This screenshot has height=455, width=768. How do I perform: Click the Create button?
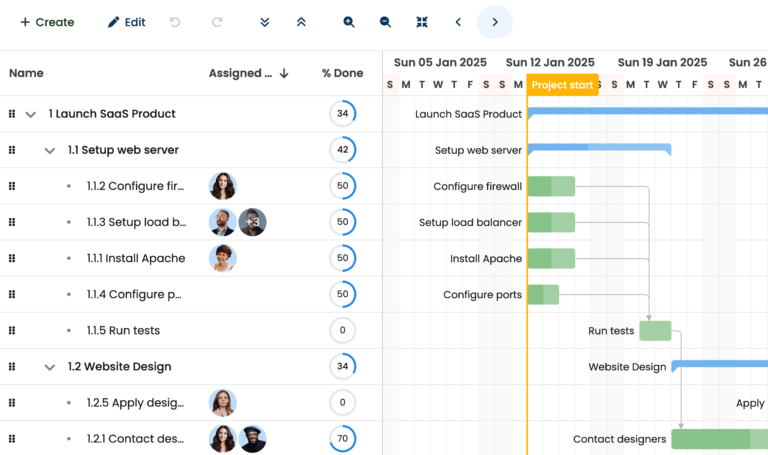pos(47,22)
